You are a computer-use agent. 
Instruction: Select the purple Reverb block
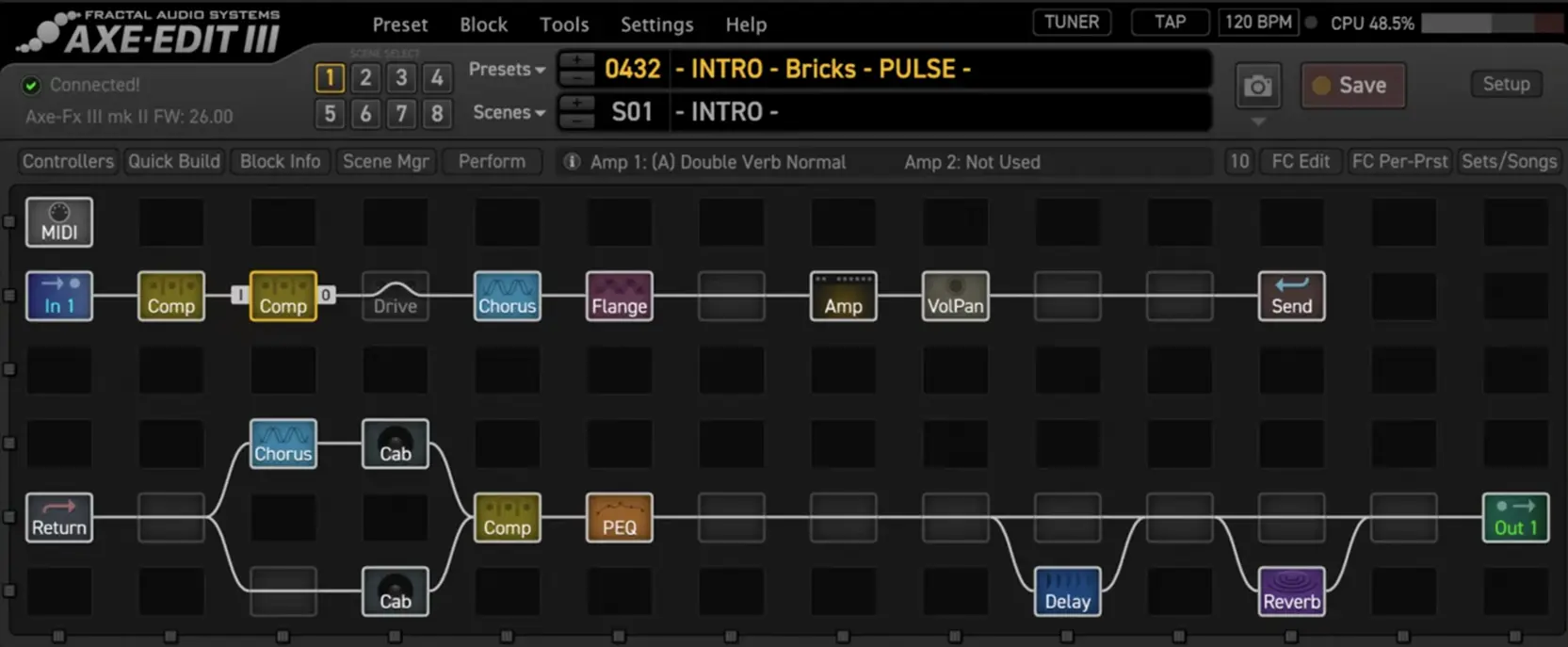click(x=1291, y=591)
